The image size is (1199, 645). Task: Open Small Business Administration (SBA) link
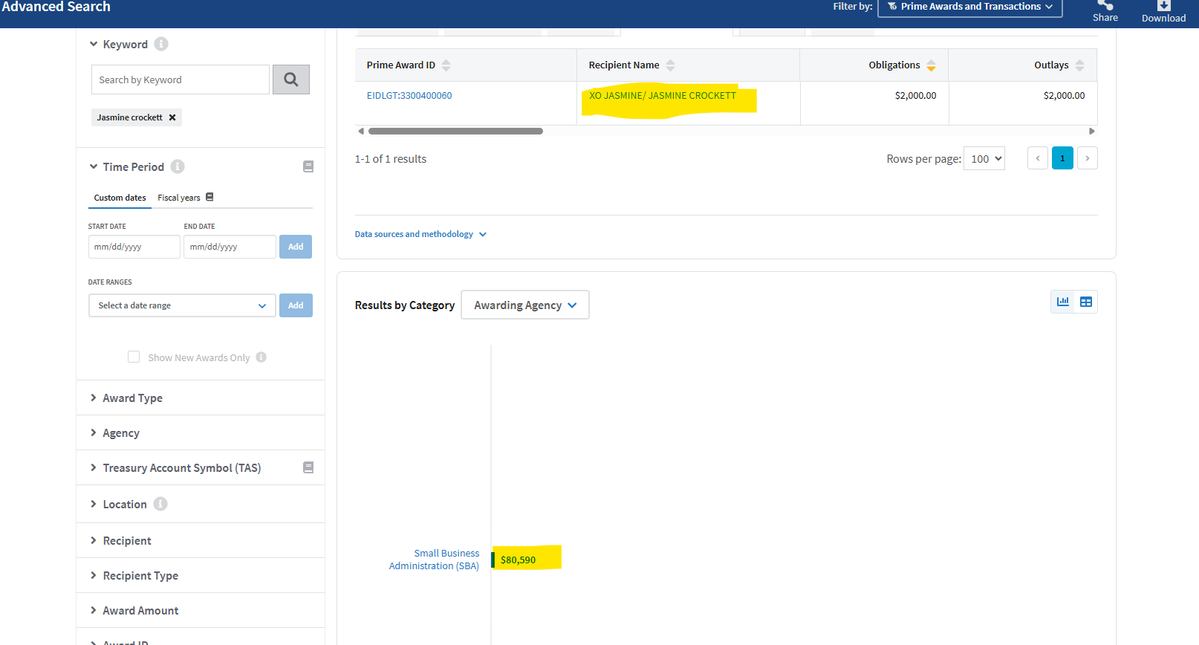[434, 559]
